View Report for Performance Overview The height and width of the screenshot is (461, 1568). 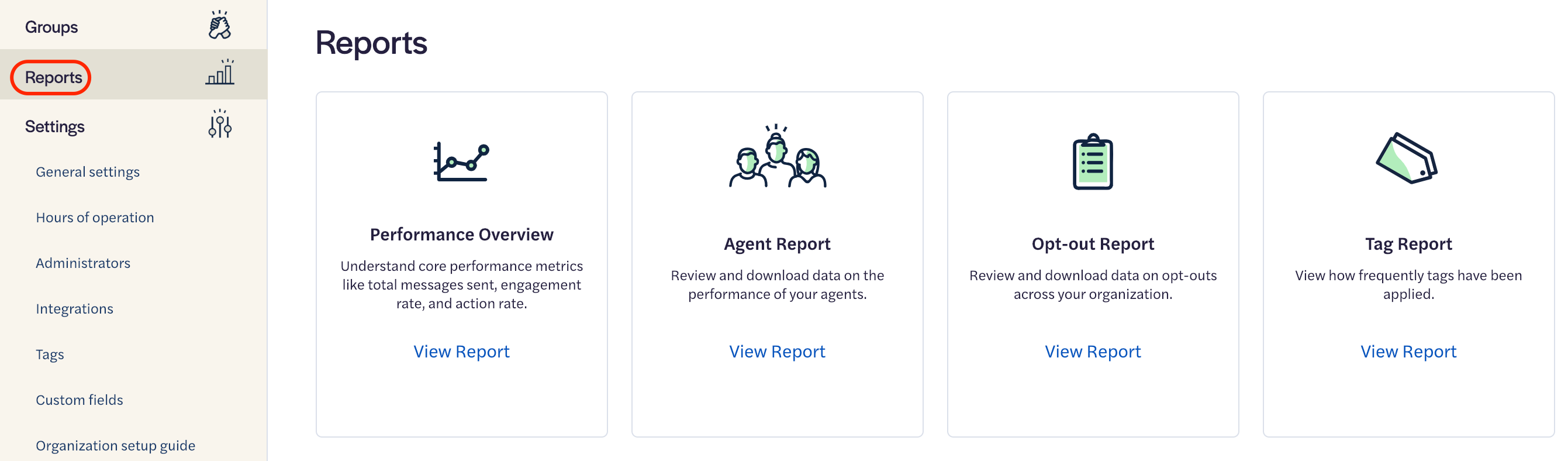pos(461,352)
